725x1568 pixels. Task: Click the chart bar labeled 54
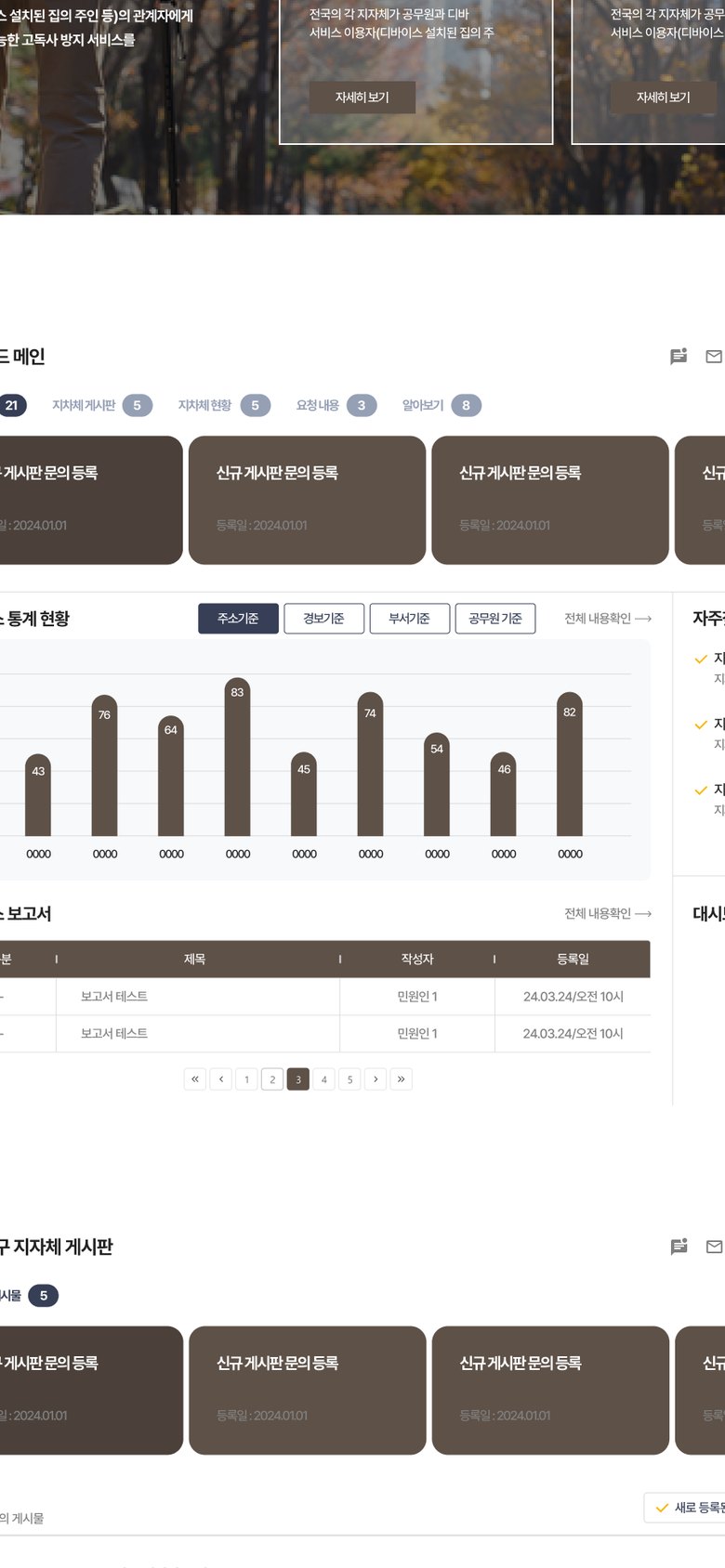(437, 785)
